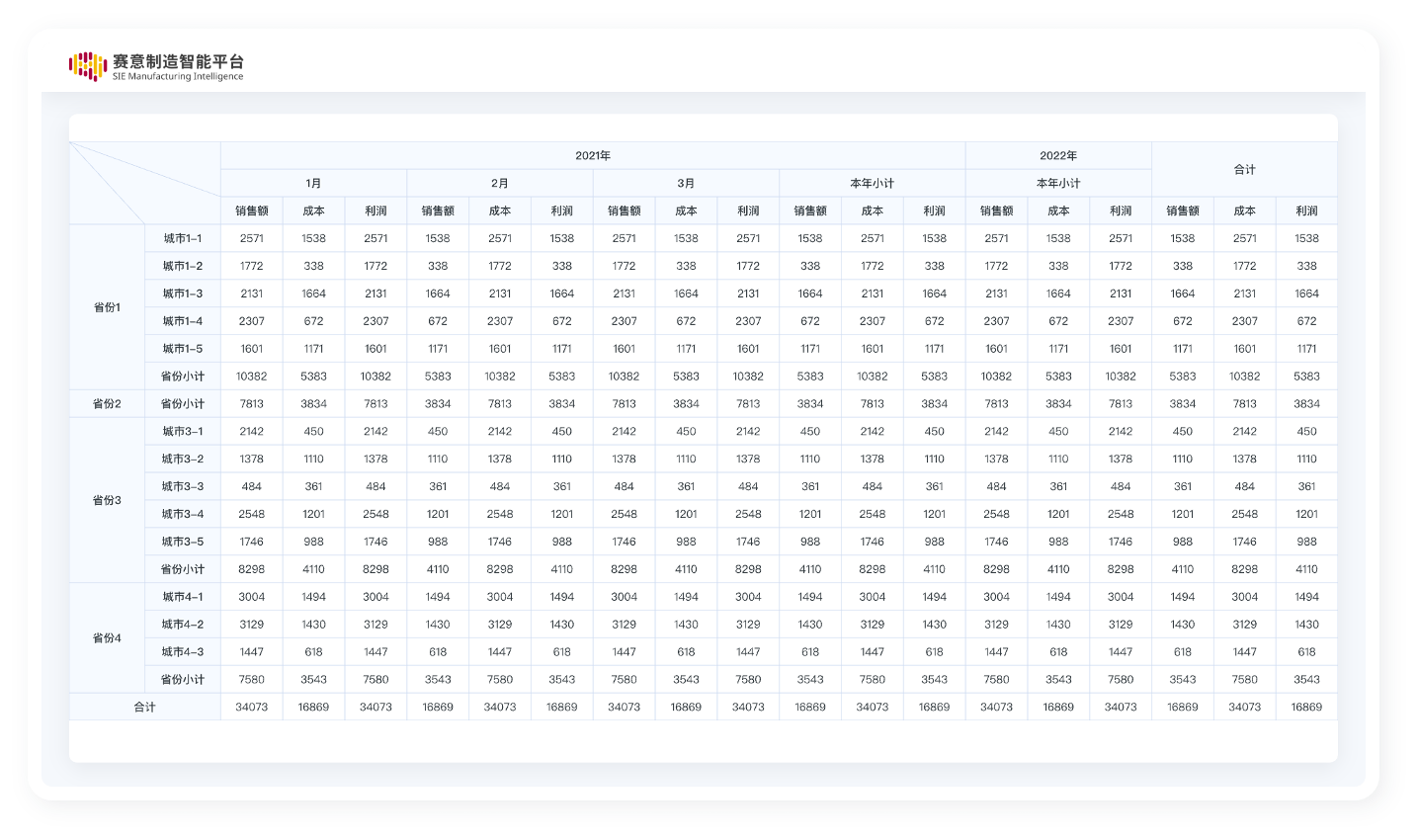Click the 城市1-1 row label
The image size is (1419, 840).
183,239
